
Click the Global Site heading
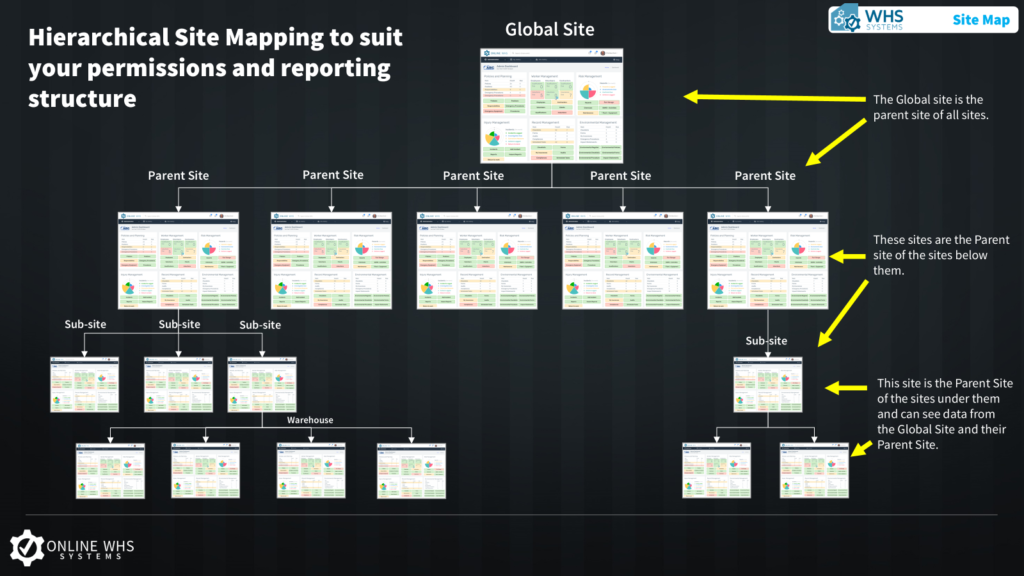click(x=551, y=30)
